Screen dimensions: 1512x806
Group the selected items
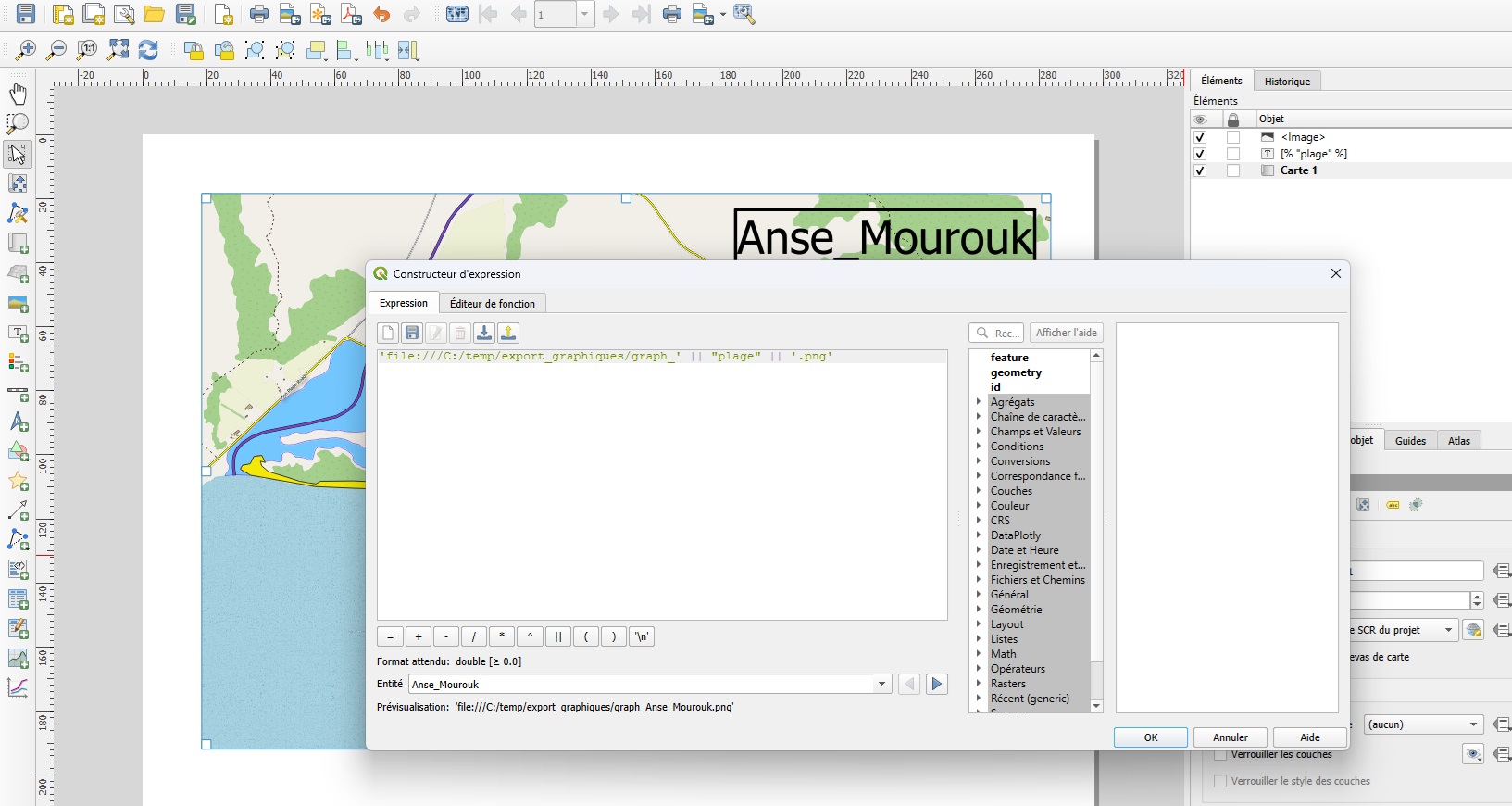255,50
